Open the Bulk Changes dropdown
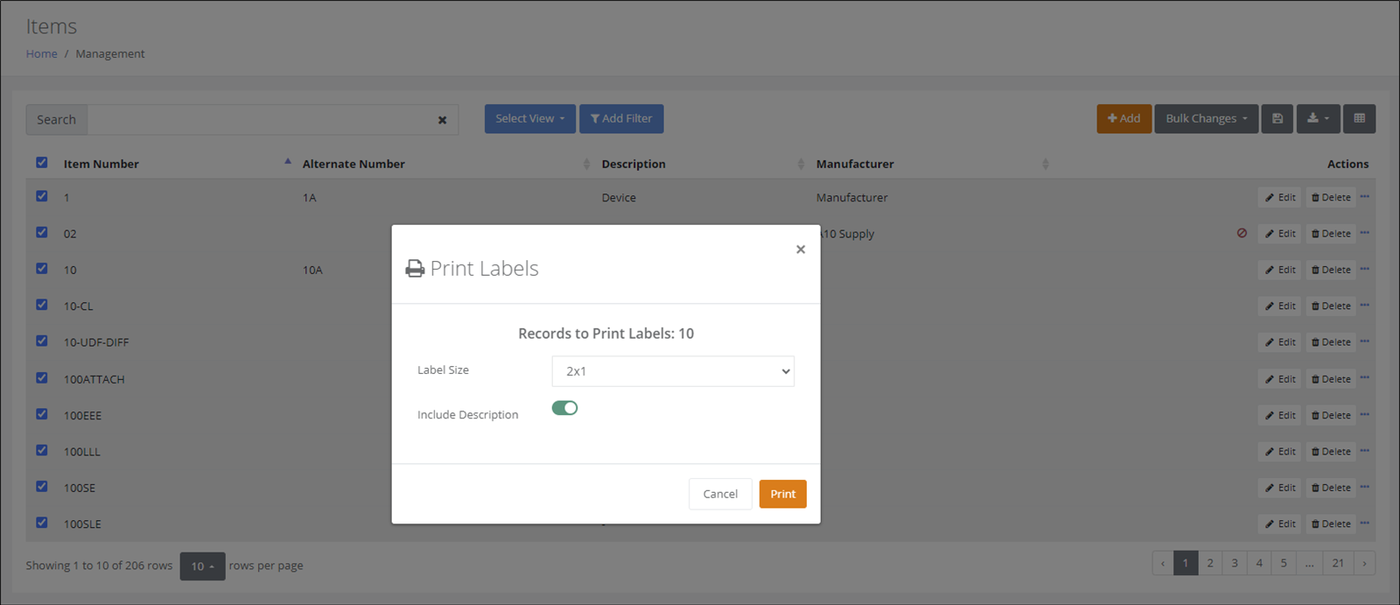This screenshot has height=605, width=1400. pyautogui.click(x=1206, y=119)
